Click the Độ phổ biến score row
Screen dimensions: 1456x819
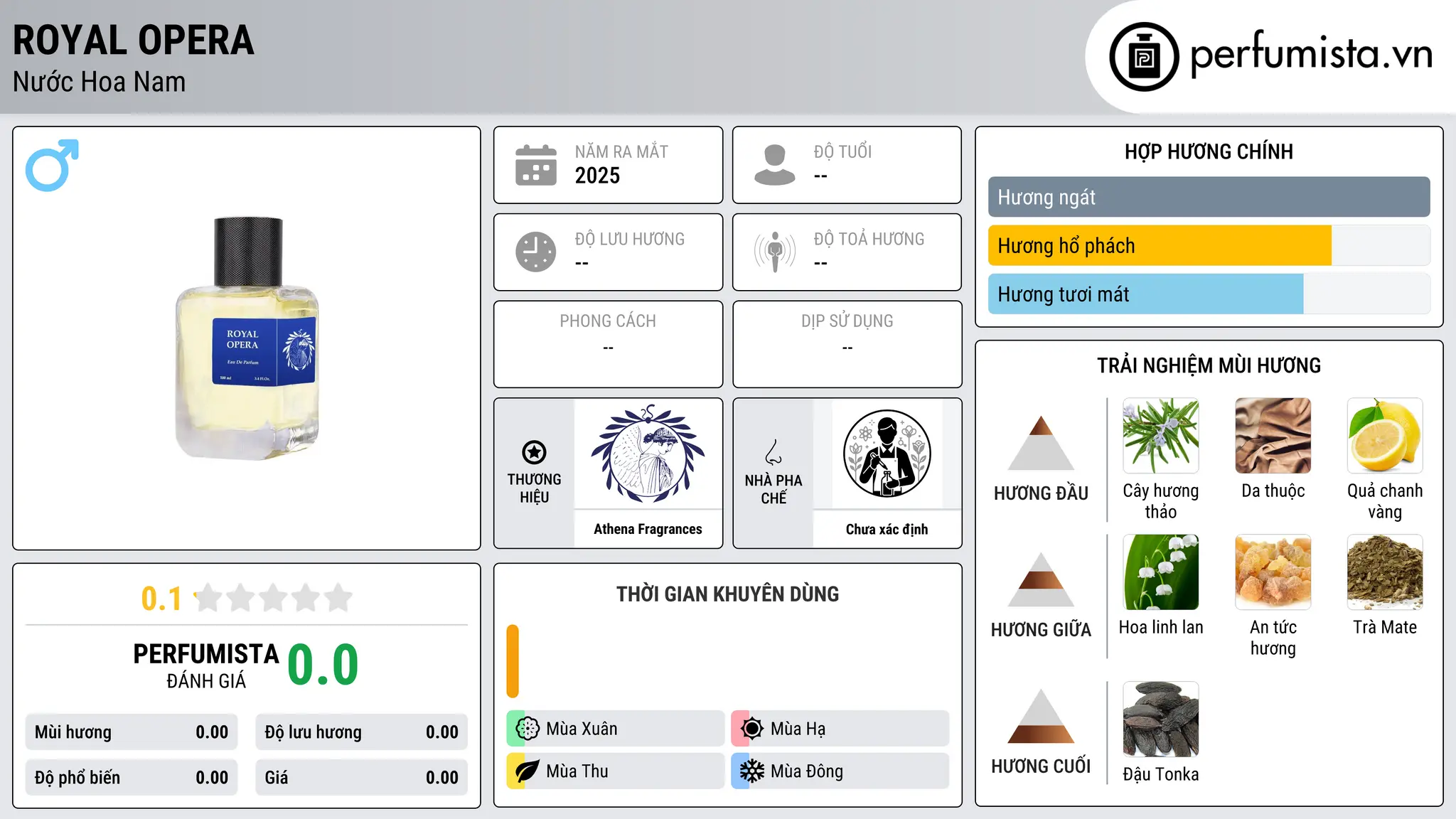132,778
